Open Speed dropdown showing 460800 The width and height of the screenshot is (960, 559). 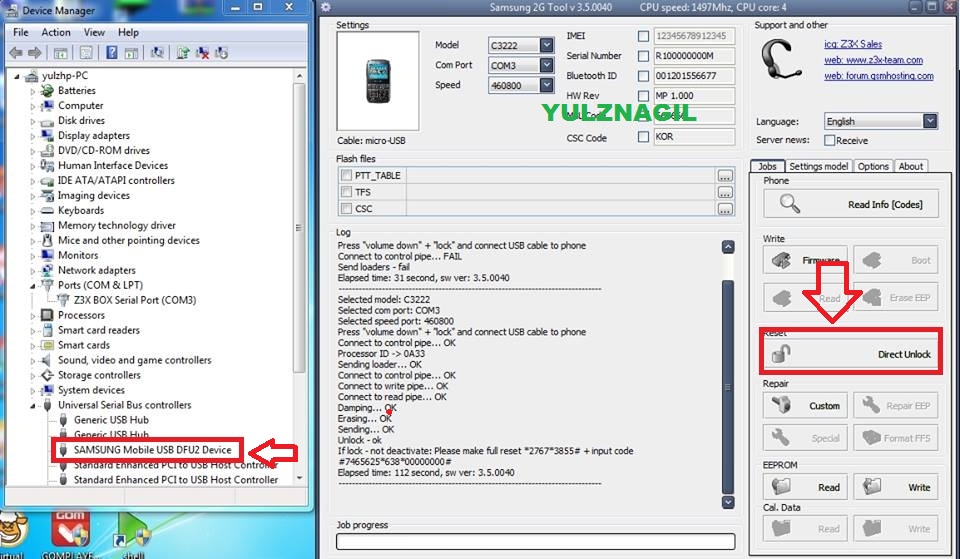tap(547, 85)
